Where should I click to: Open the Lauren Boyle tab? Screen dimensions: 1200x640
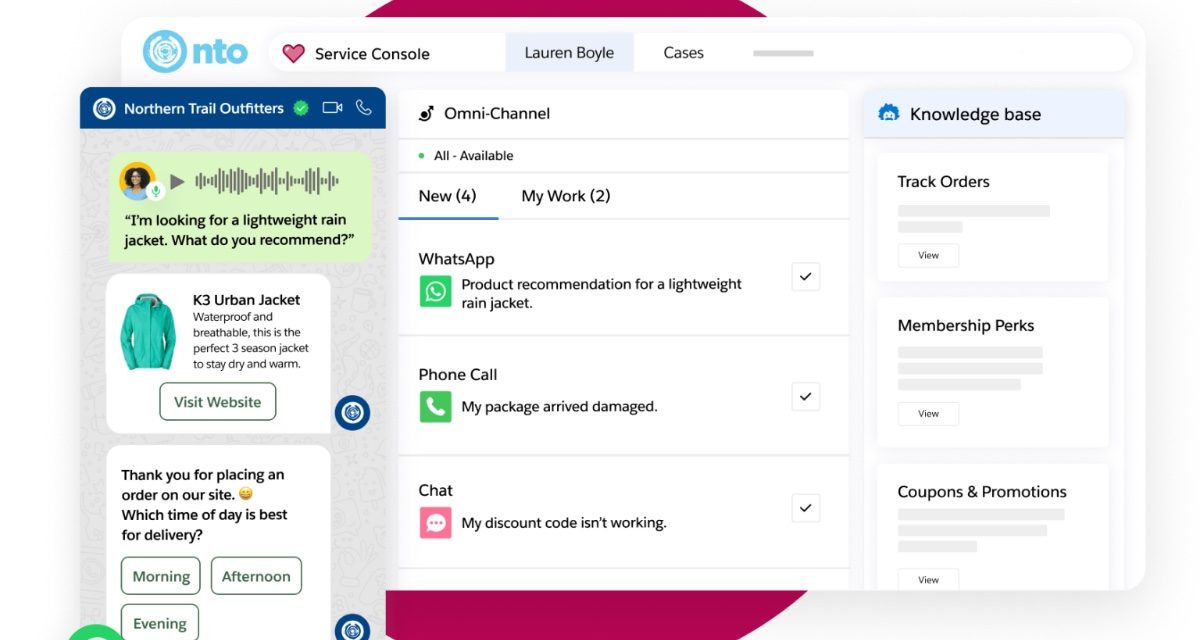pos(569,53)
